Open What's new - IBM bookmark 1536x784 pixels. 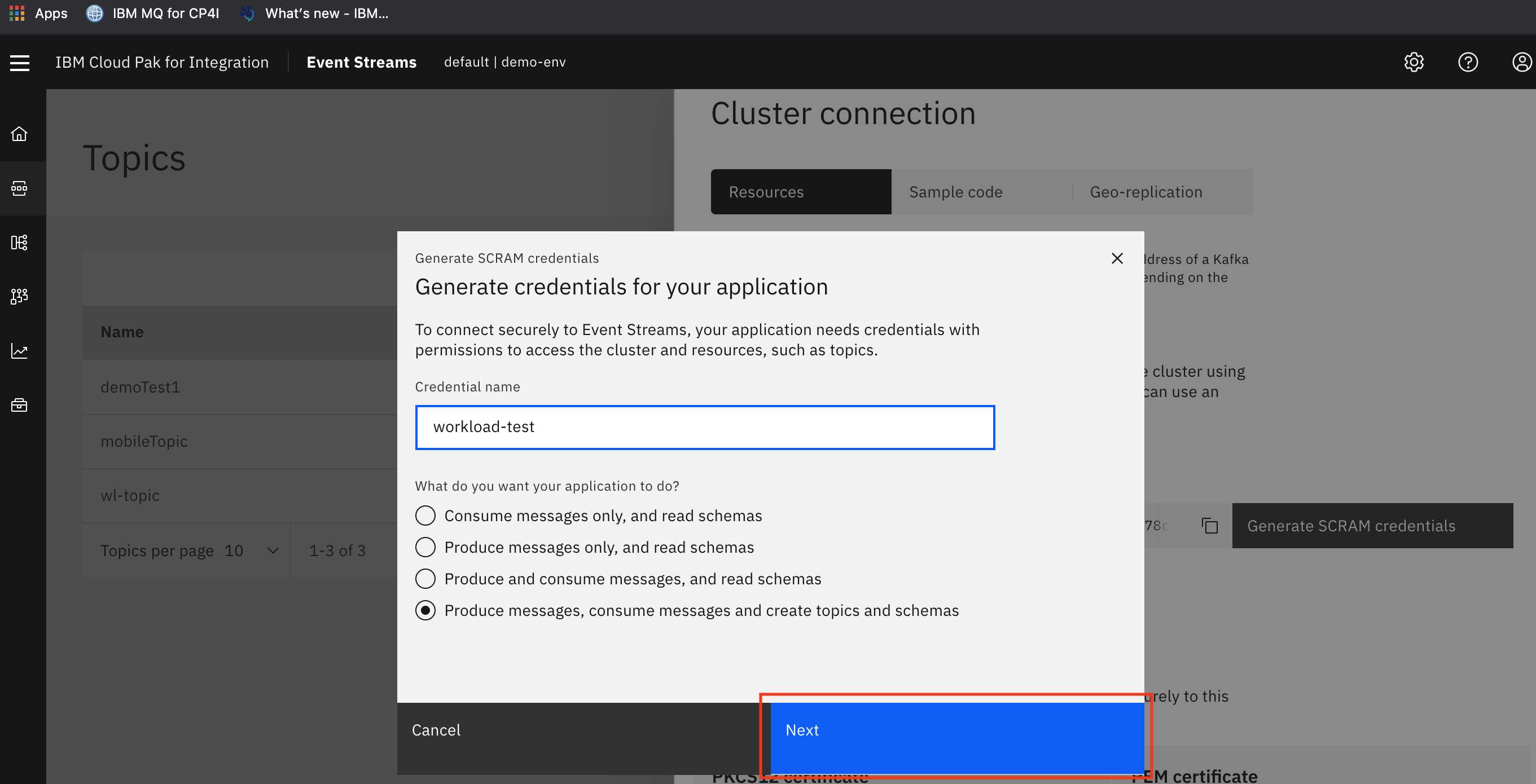click(x=314, y=13)
